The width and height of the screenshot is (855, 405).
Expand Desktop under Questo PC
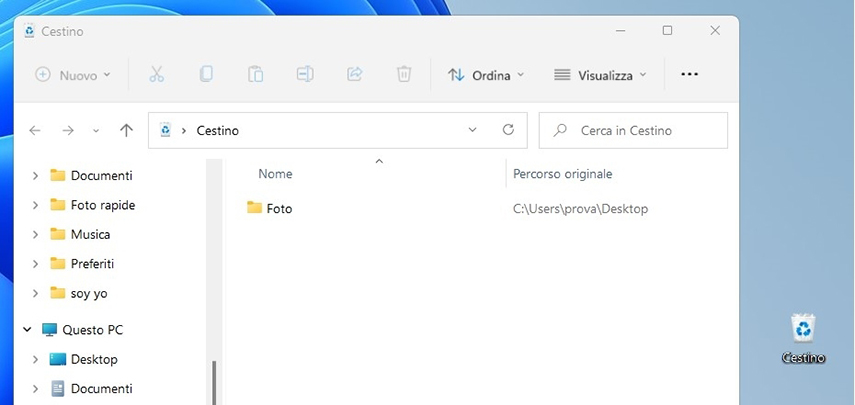pos(35,359)
